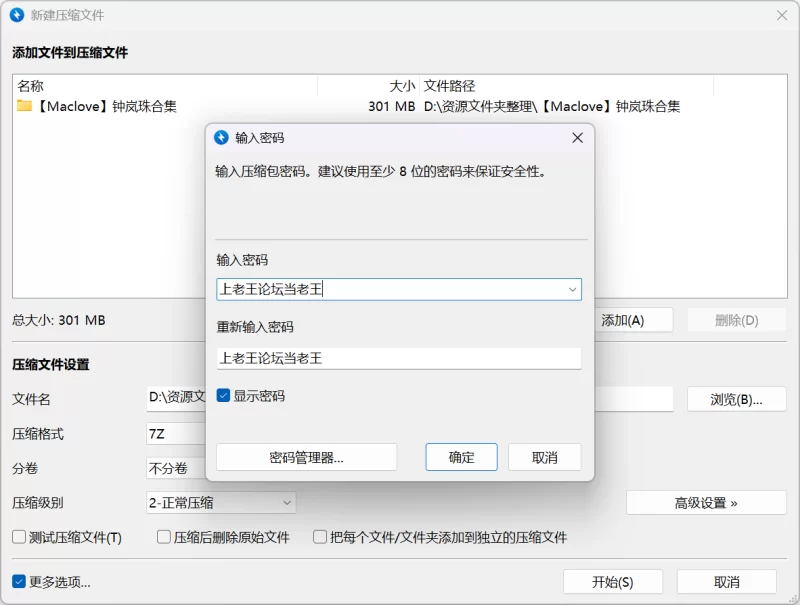The height and width of the screenshot is (605, 800).
Task: Open the 7Z compression format dropdown
Action: 176,434
